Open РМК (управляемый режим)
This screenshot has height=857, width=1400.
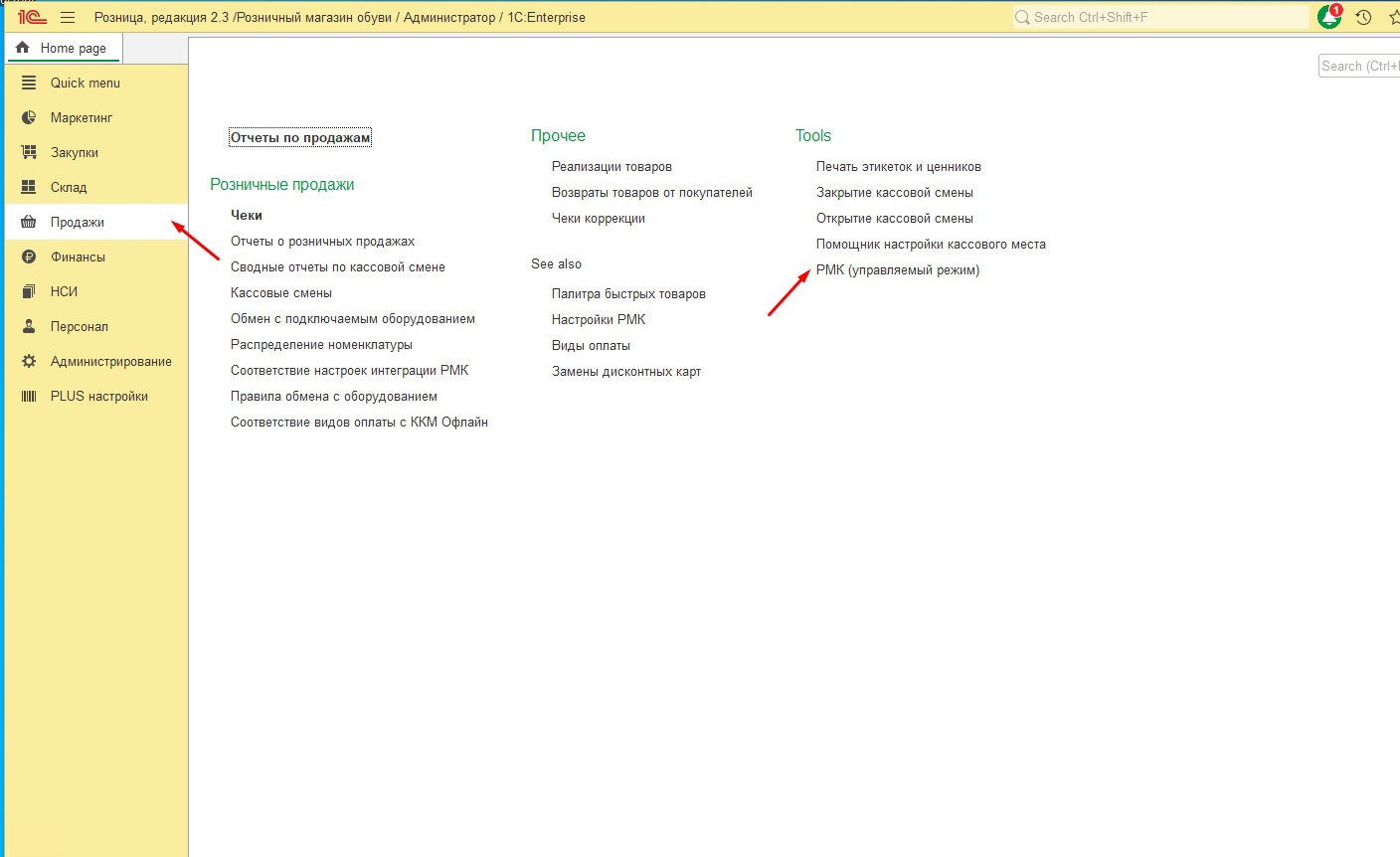tap(897, 269)
